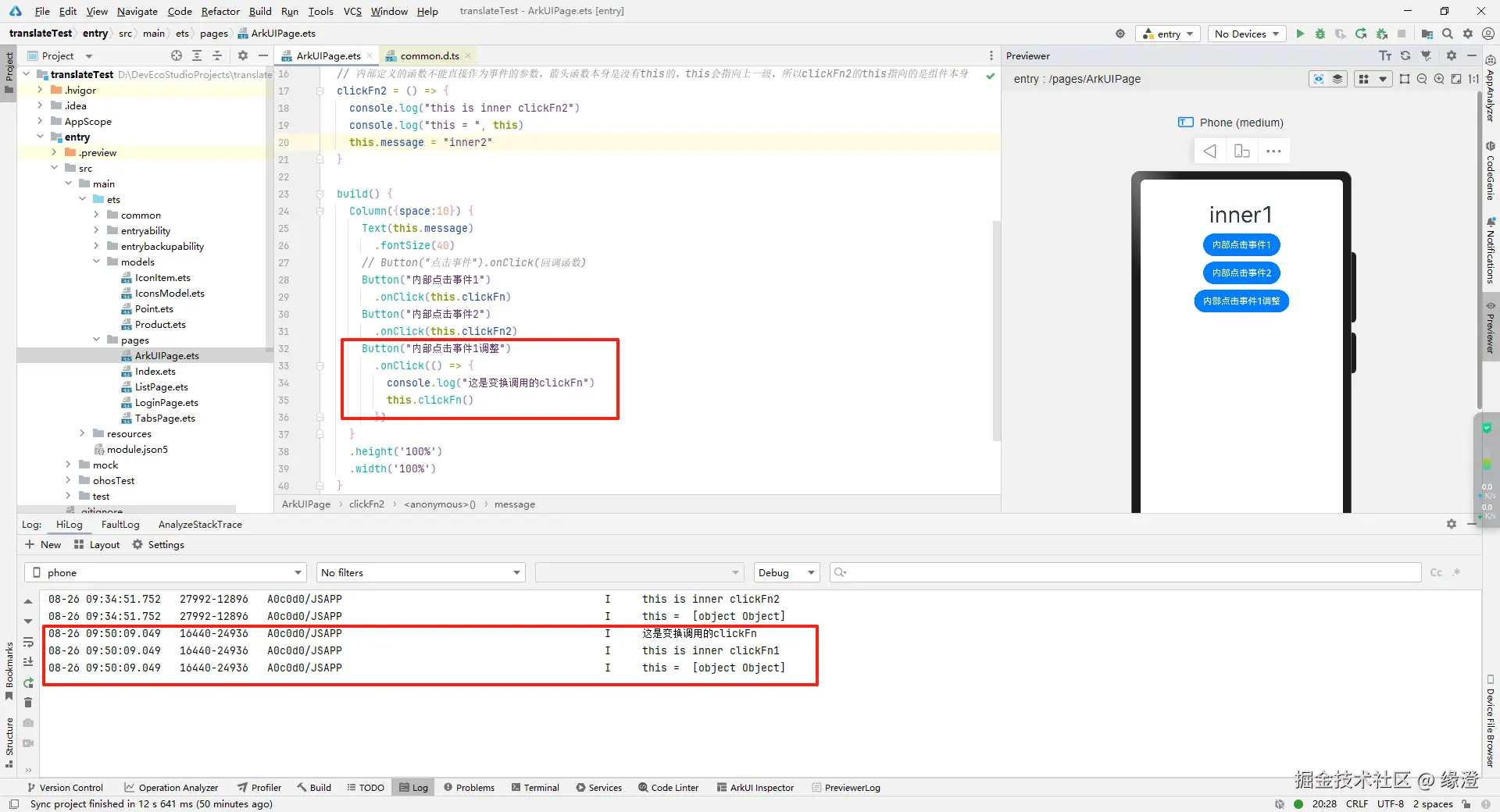Toggle case-sensitive Cc in log search
The width and height of the screenshot is (1500, 812).
click(1436, 572)
